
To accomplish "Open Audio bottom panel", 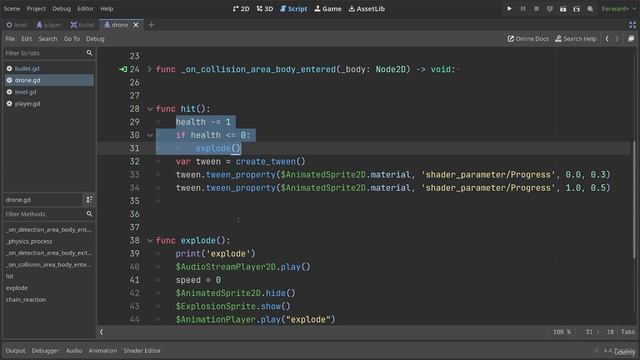I will click(x=74, y=351).
